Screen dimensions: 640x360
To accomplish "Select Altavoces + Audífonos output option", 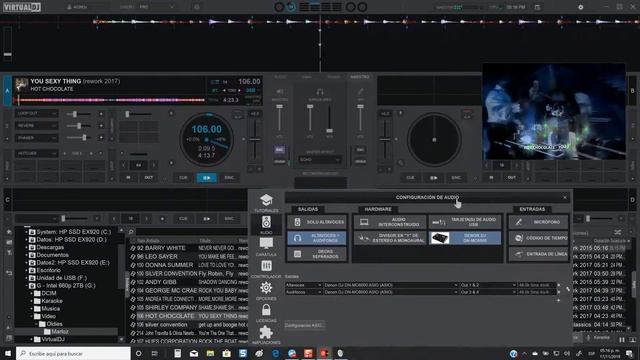I will pyautogui.click(x=317, y=238).
